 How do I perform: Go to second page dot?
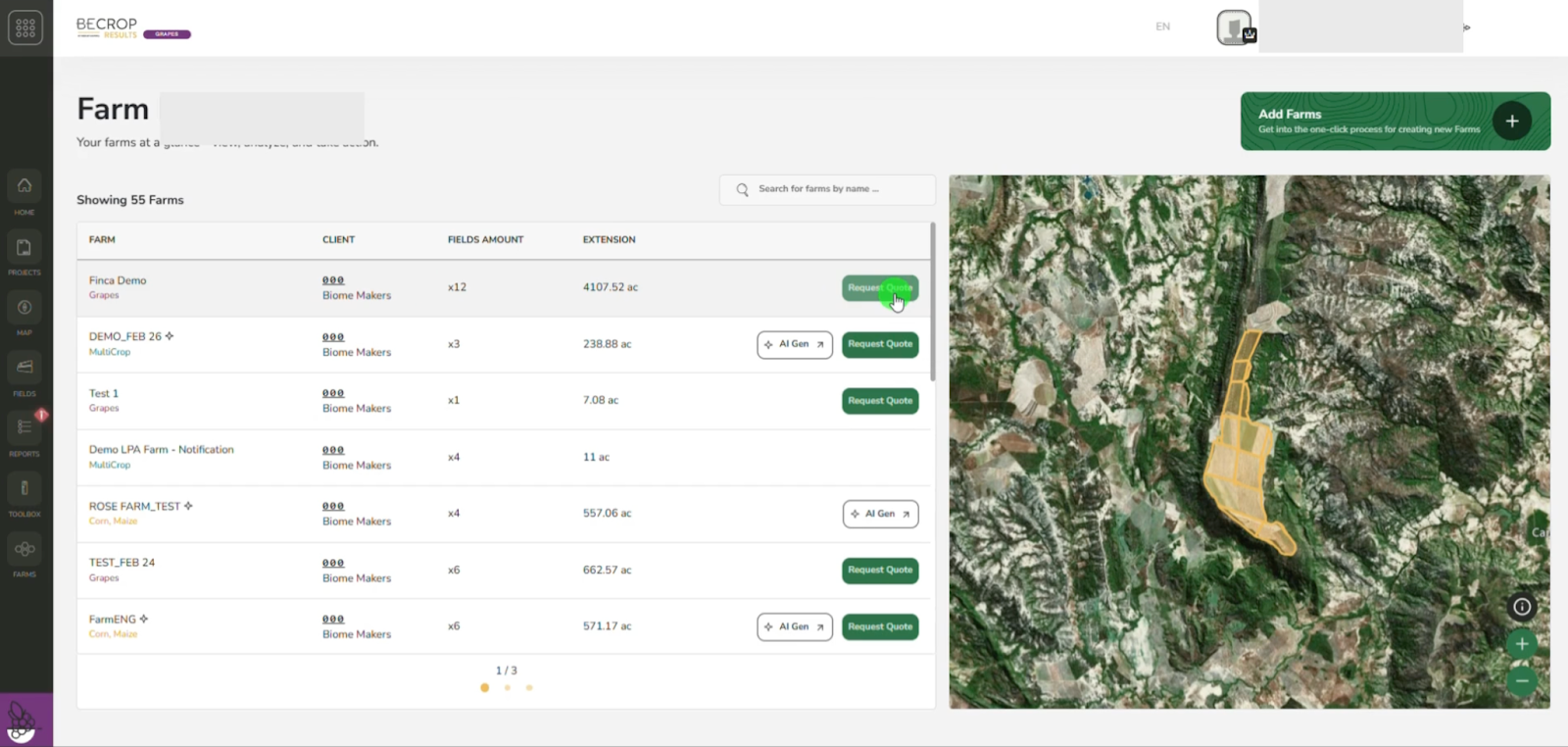pos(507,688)
